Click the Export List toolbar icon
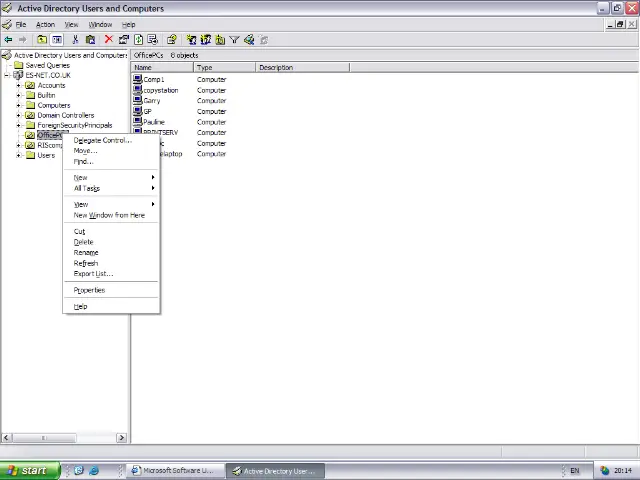The image size is (640, 480). (153, 40)
